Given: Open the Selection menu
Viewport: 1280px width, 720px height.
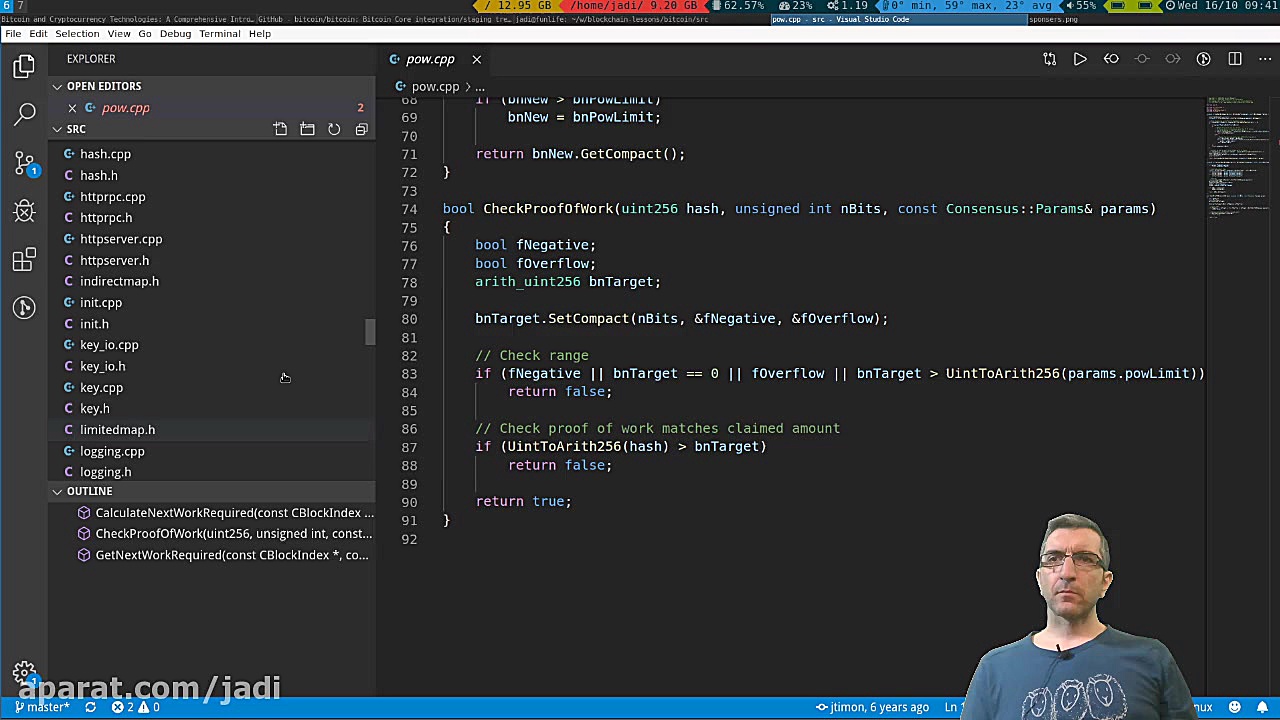Looking at the screenshot, I should pyautogui.click(x=77, y=33).
